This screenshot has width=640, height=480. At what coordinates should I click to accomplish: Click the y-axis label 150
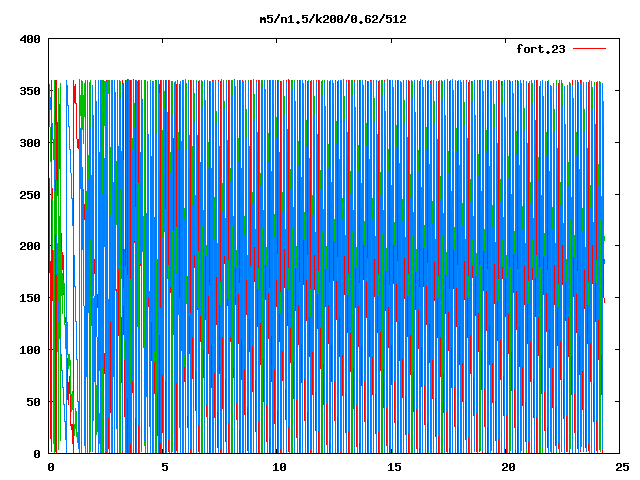coord(30,298)
